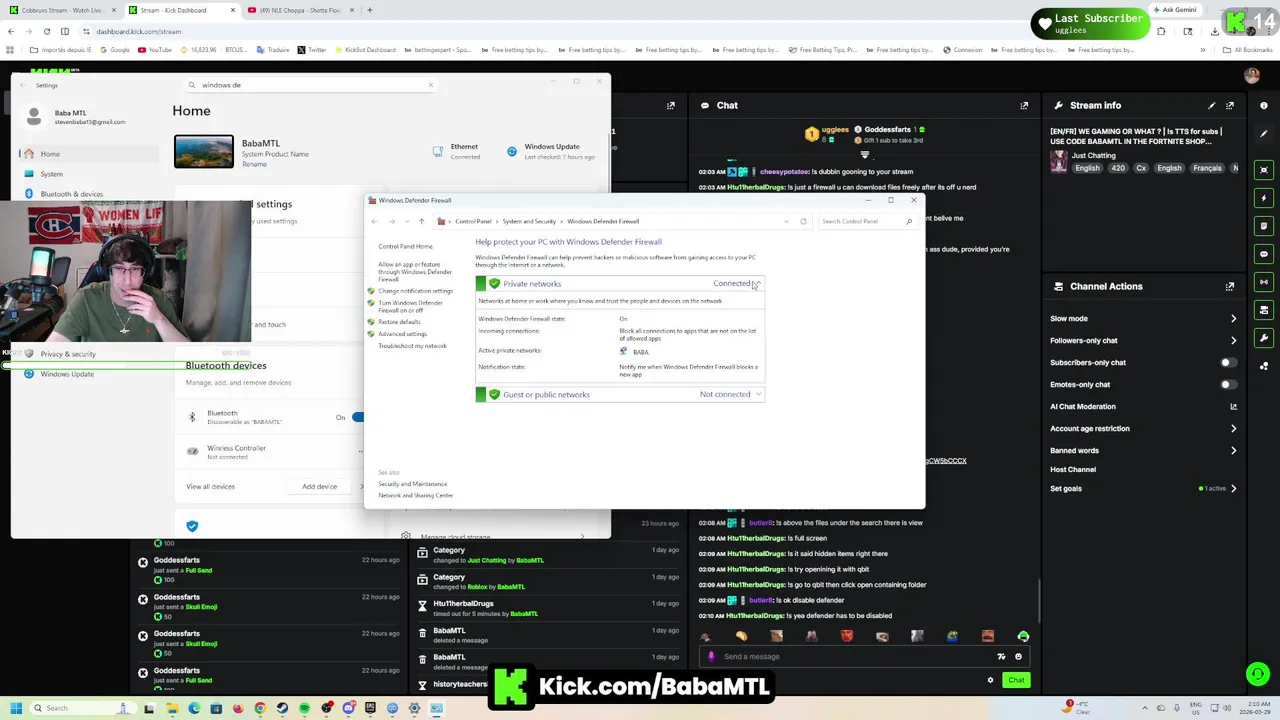Click the Ethernet status icon in Settings

tap(438, 151)
